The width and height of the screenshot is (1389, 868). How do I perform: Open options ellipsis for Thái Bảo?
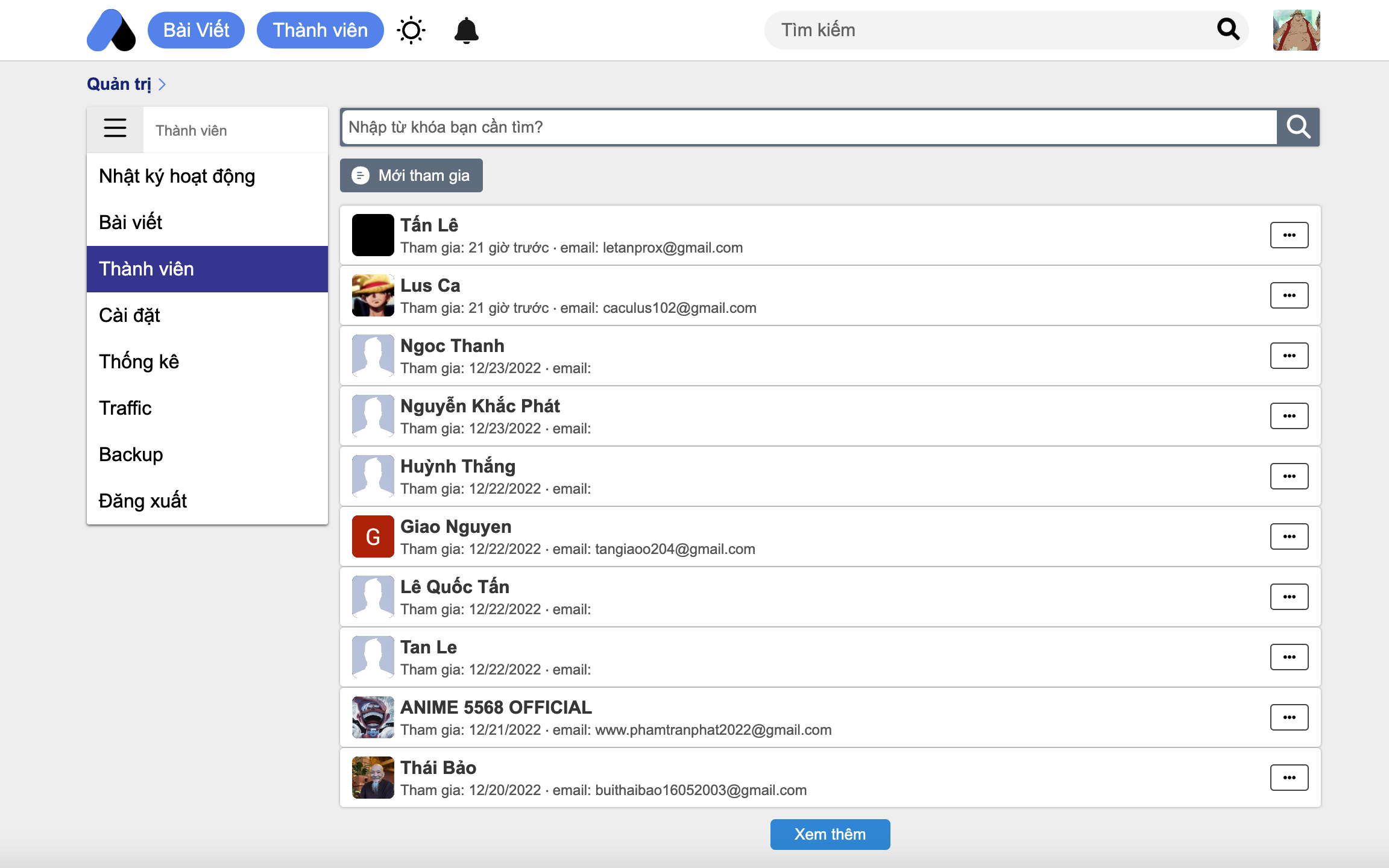coord(1290,777)
